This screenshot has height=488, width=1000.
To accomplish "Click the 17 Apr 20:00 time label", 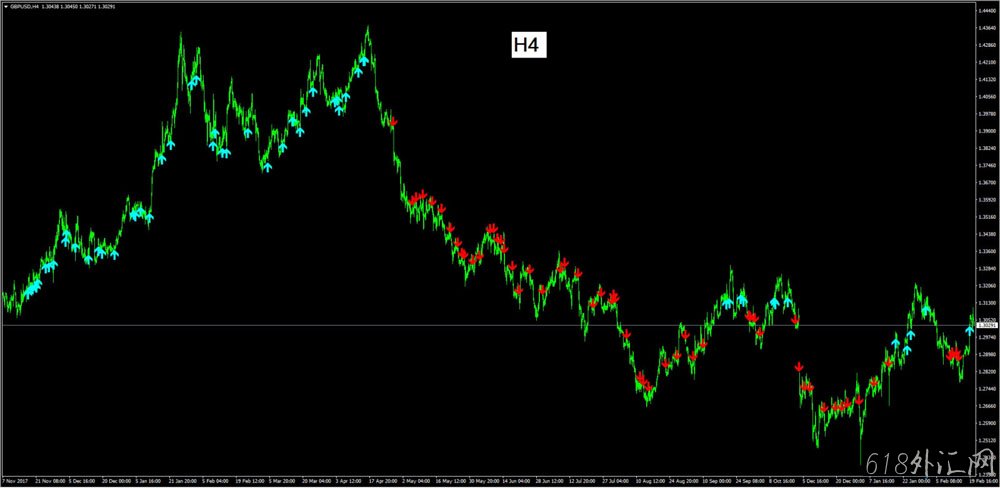I will click(x=383, y=481).
